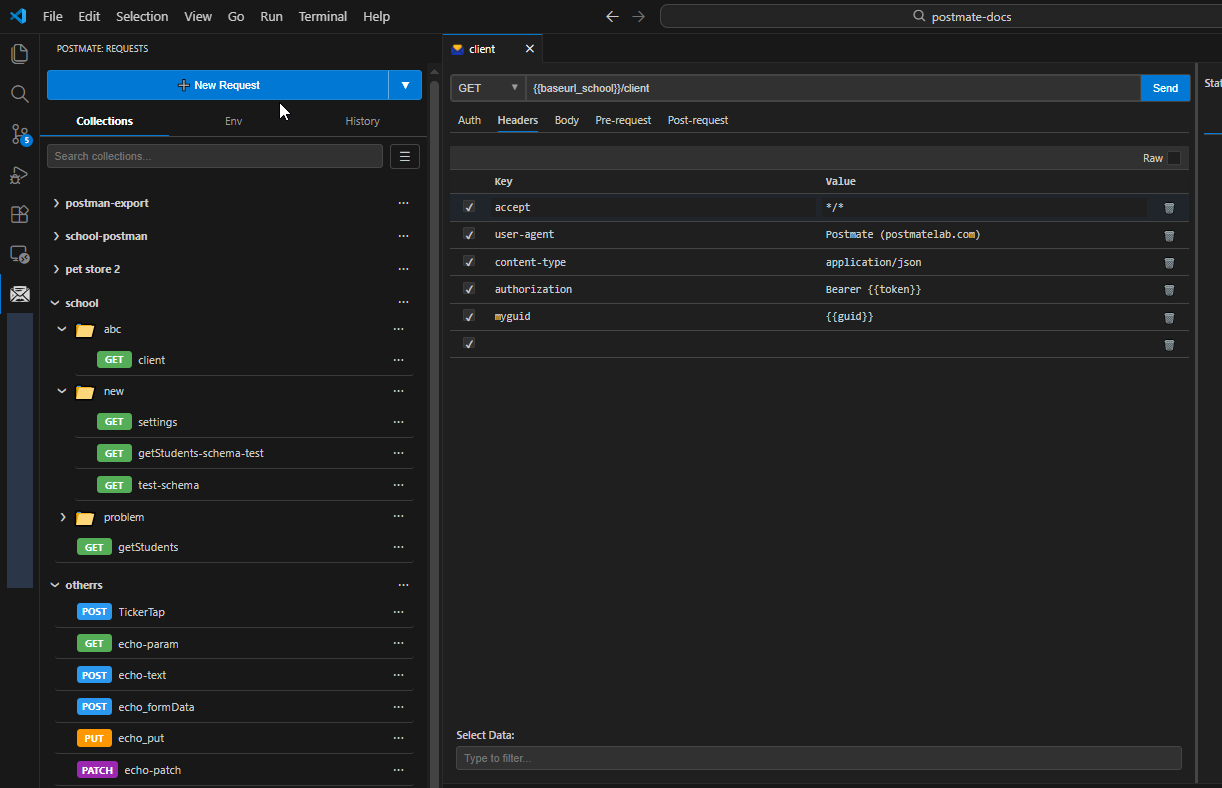The width and height of the screenshot is (1222, 788).
Task: Click the Select Data filter field
Action: 817,758
